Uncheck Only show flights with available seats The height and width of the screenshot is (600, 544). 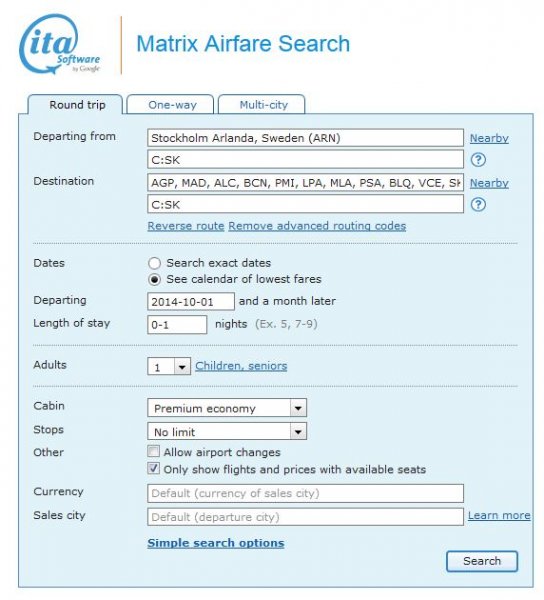coord(153,468)
